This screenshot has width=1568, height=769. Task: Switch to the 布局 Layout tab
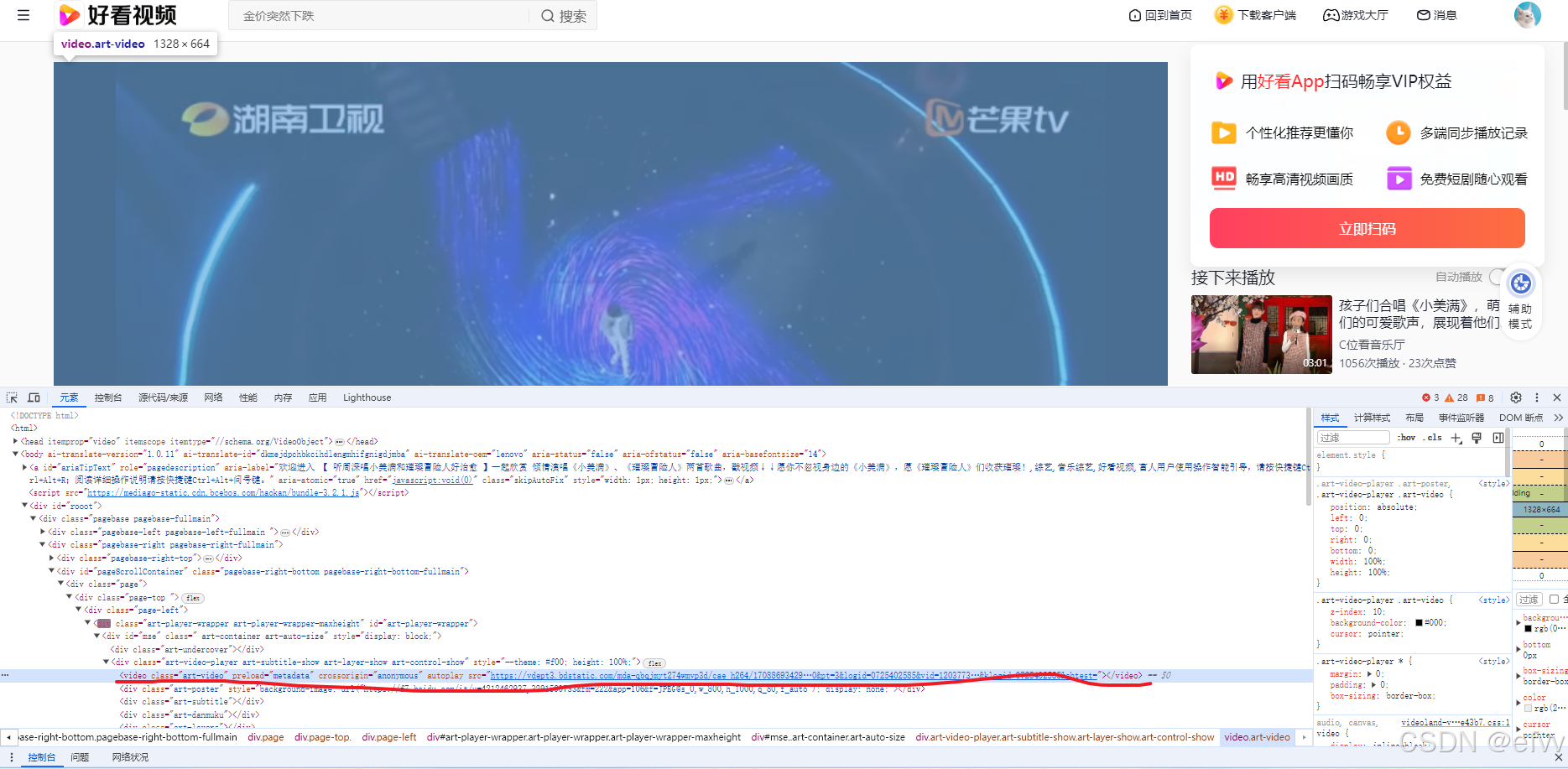(1414, 418)
